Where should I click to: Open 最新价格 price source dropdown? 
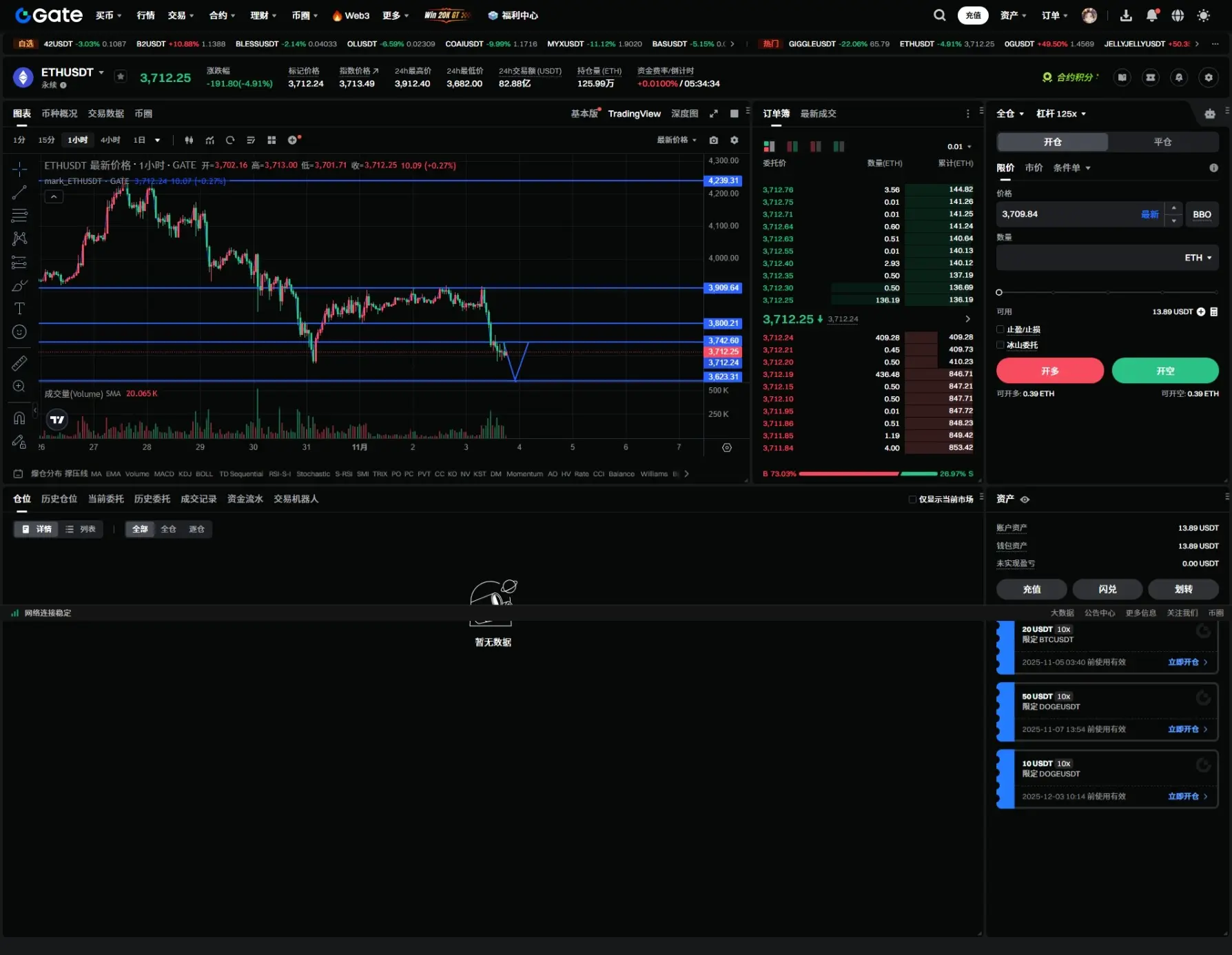click(677, 140)
